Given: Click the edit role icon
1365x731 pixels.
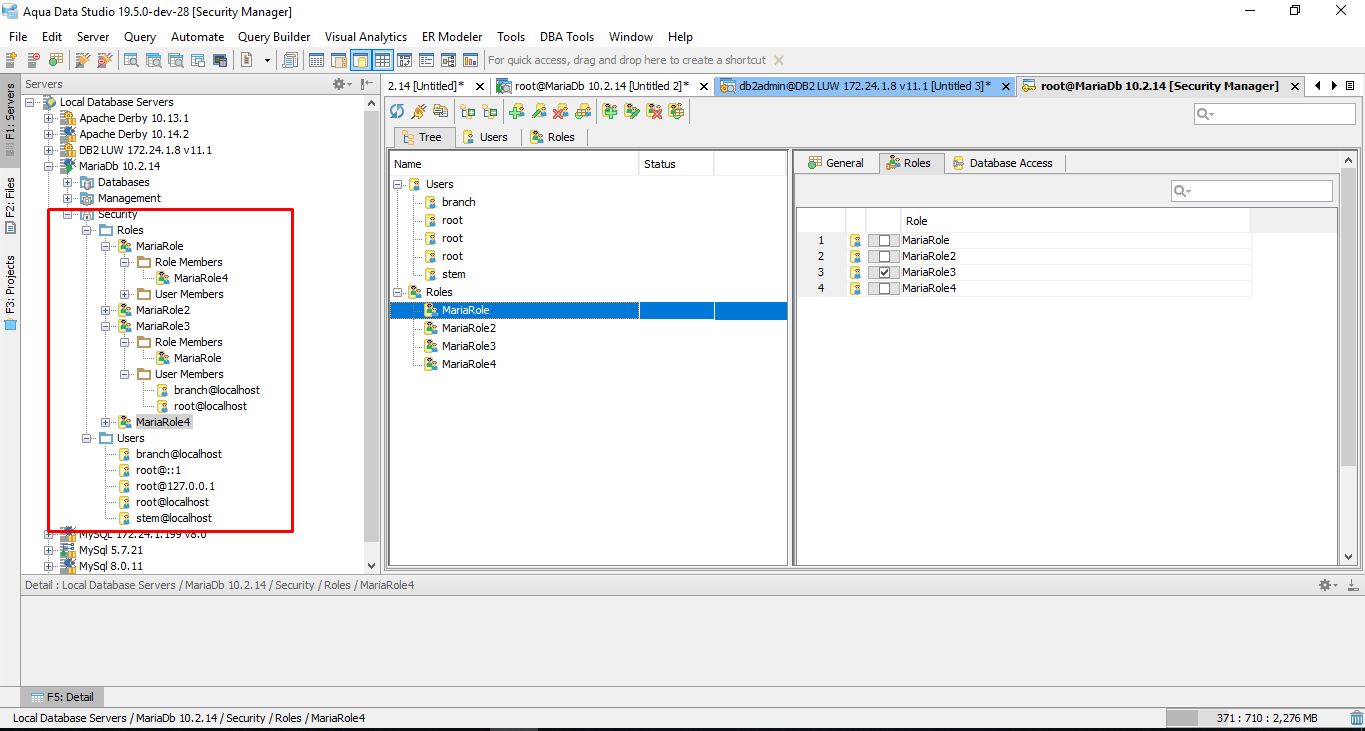Looking at the screenshot, I should (631, 111).
